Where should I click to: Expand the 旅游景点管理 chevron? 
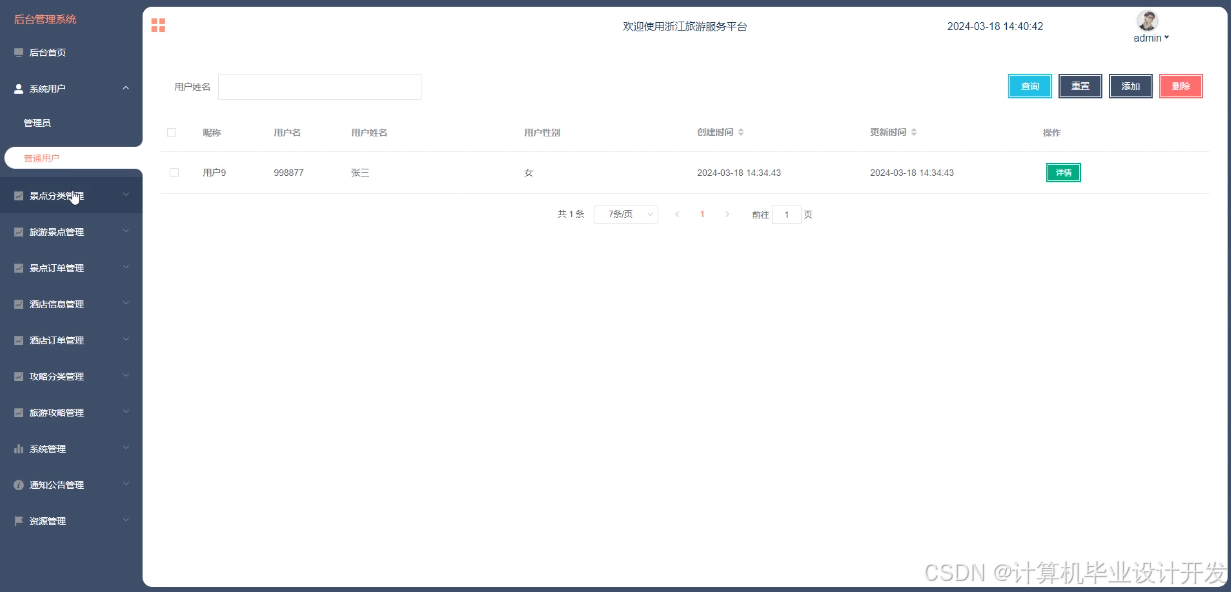pos(126,231)
